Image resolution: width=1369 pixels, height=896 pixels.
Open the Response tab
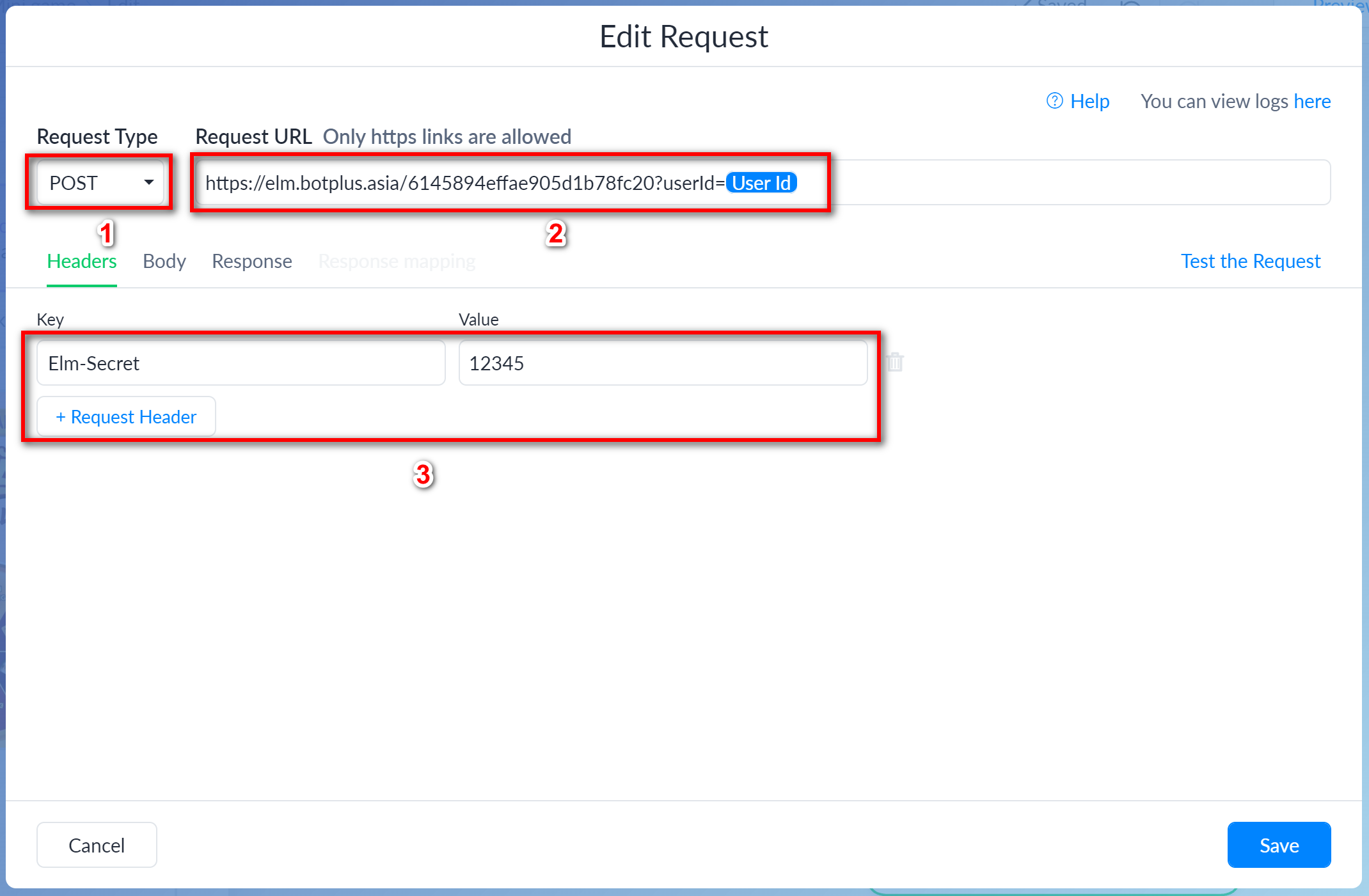(x=251, y=261)
